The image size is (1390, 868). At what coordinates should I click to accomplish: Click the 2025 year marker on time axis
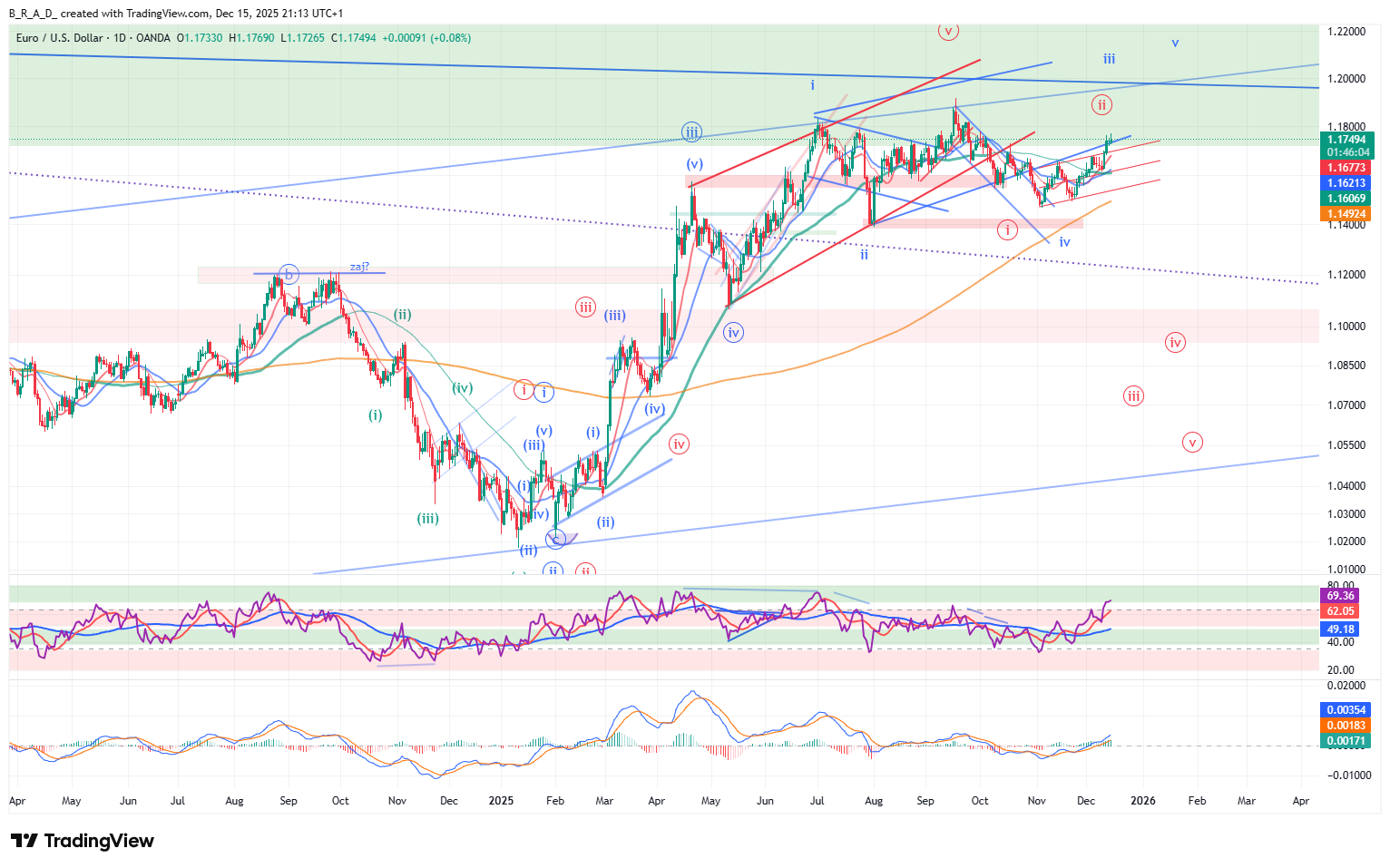501,801
